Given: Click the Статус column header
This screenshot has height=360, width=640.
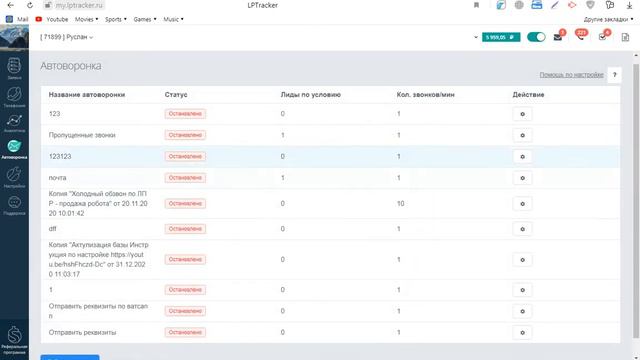Looking at the screenshot, I should point(176,95).
